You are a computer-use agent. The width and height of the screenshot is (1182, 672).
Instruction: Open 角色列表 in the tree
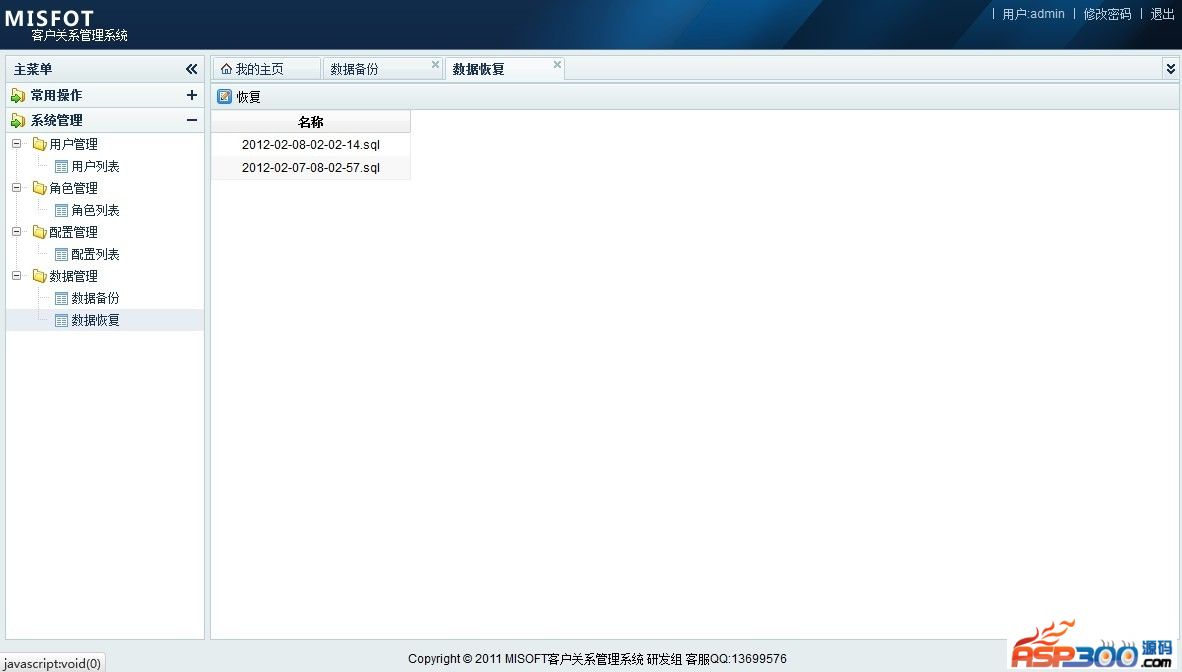pos(95,210)
